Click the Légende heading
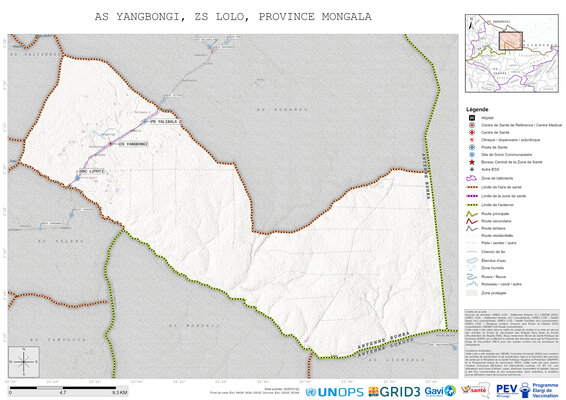The height and width of the screenshot is (400, 566). 477,109
